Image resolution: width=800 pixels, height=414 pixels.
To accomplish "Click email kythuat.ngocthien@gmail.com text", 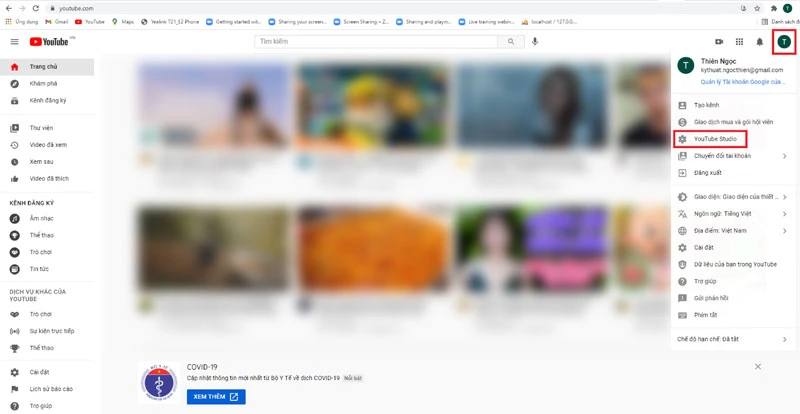I will [x=741, y=70].
